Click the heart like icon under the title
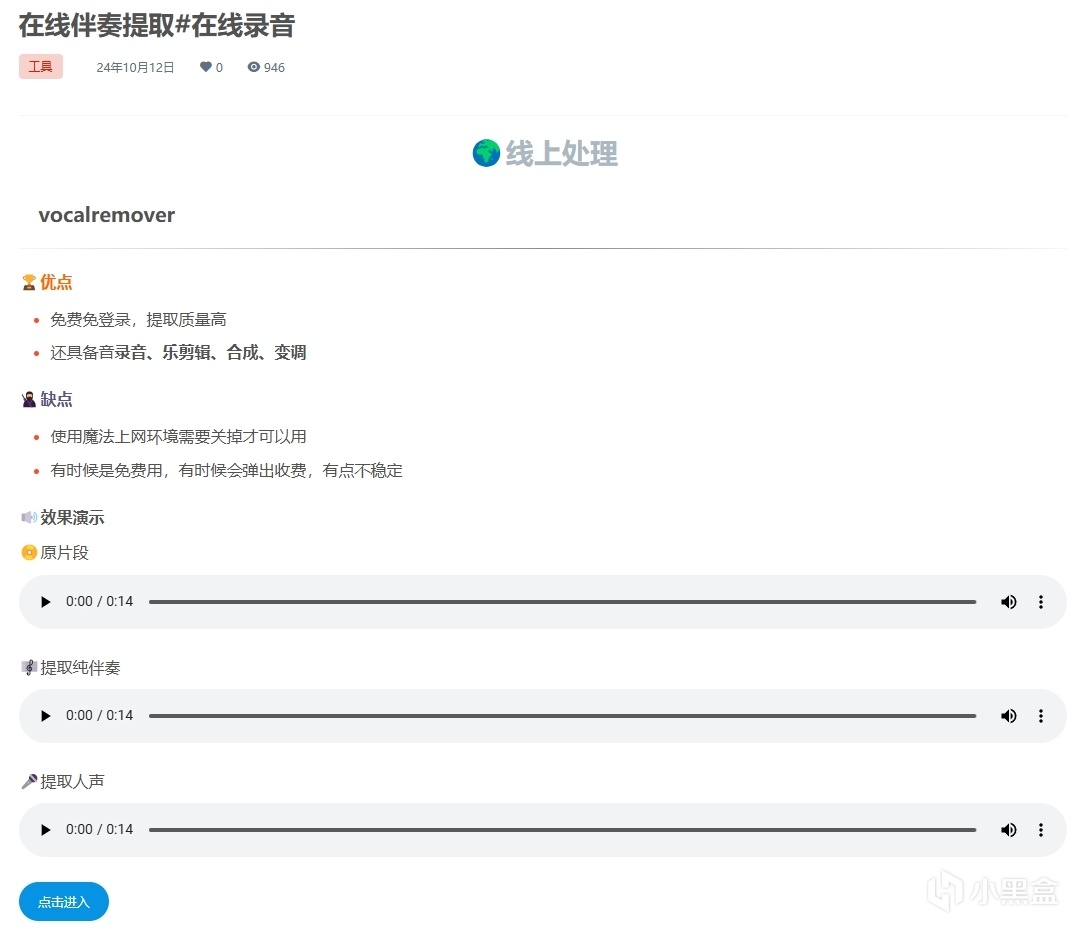The width and height of the screenshot is (1090, 935). 204,67
